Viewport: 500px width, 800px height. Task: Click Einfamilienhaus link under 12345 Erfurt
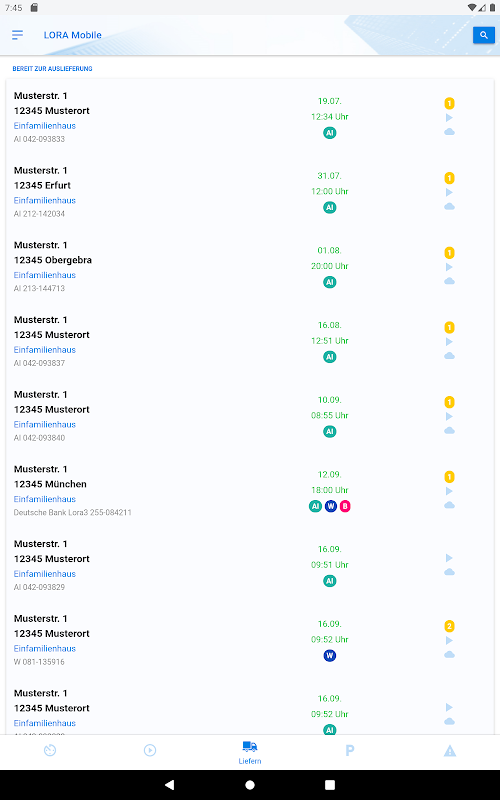[x=45, y=201]
